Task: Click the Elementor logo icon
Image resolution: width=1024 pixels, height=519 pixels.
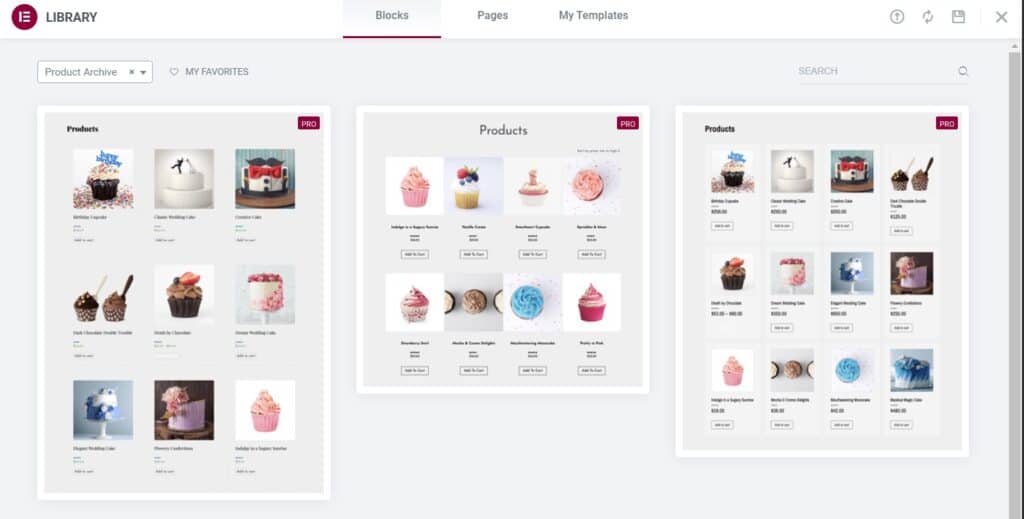Action: point(24,17)
